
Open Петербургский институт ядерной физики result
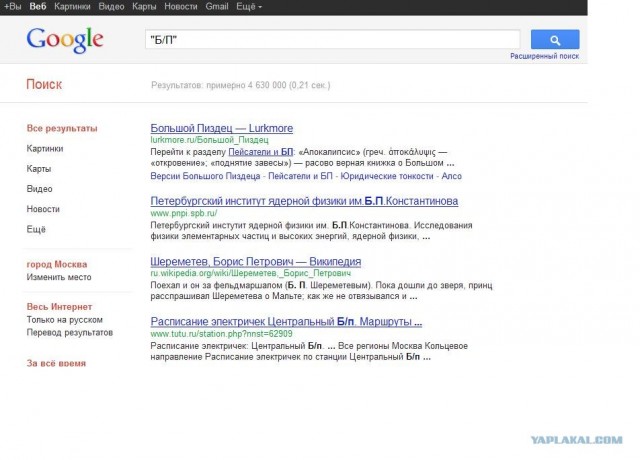coord(304,201)
